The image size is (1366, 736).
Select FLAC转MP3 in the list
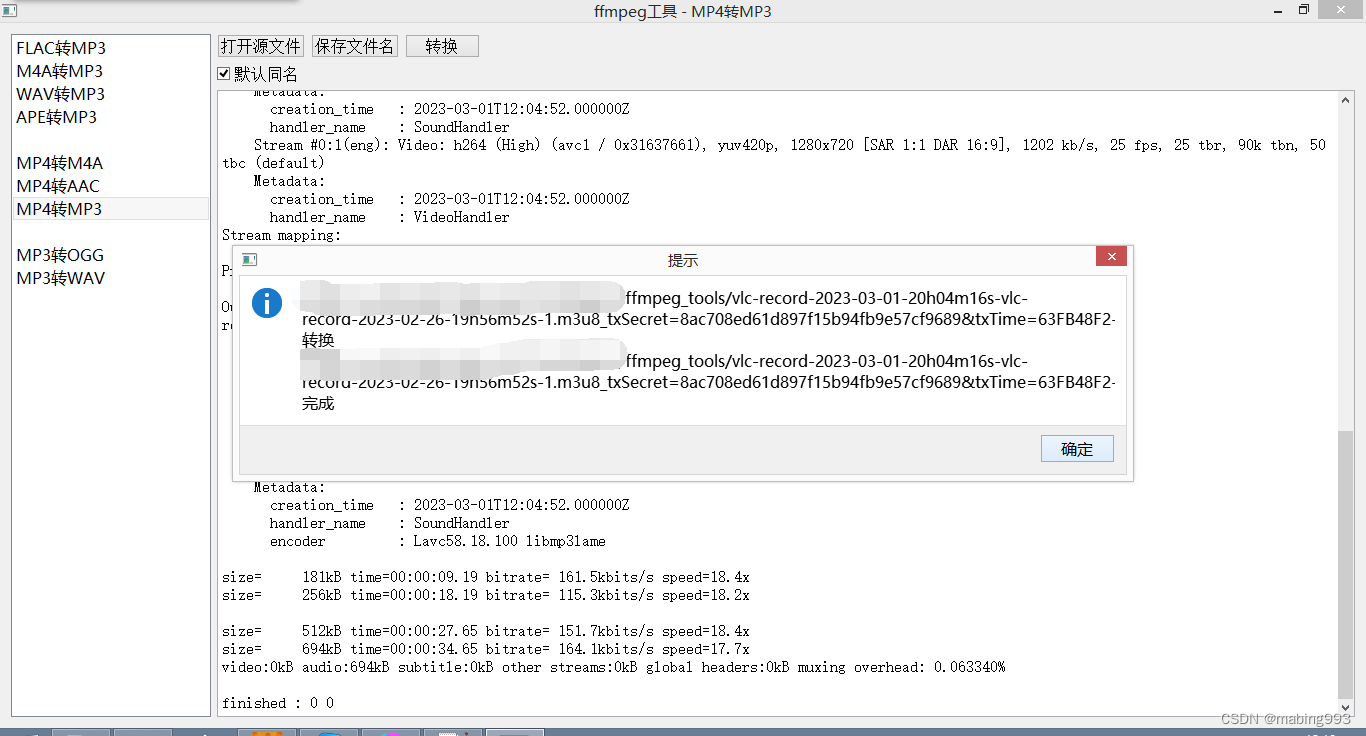coord(110,48)
